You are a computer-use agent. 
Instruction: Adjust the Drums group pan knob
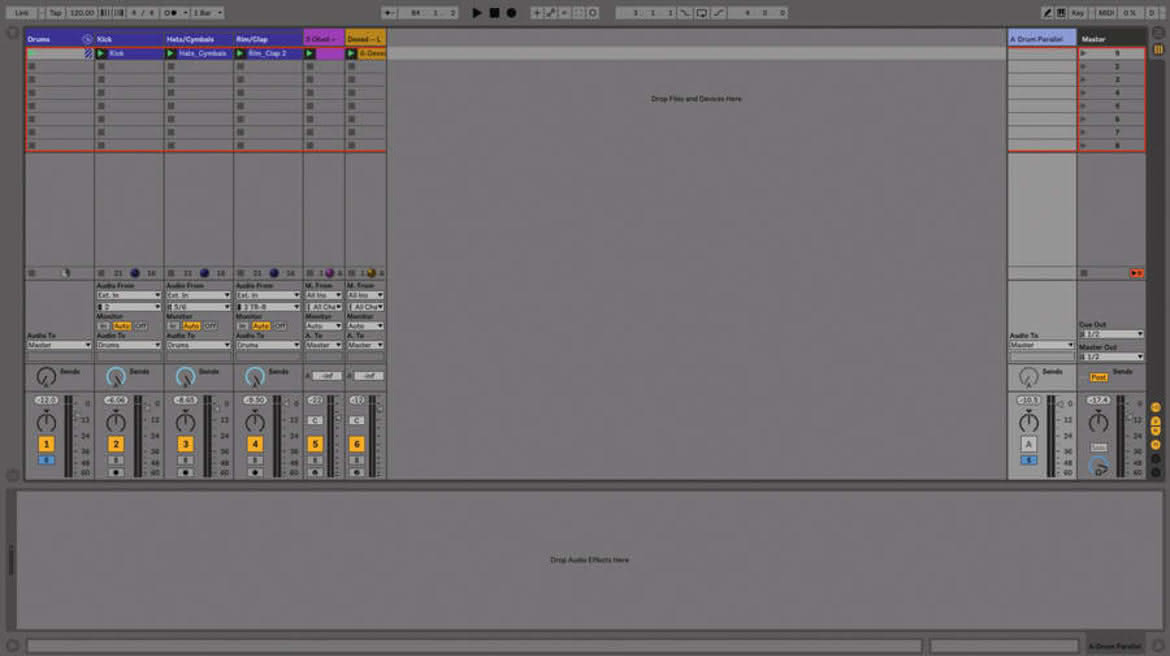pyautogui.click(x=46, y=422)
